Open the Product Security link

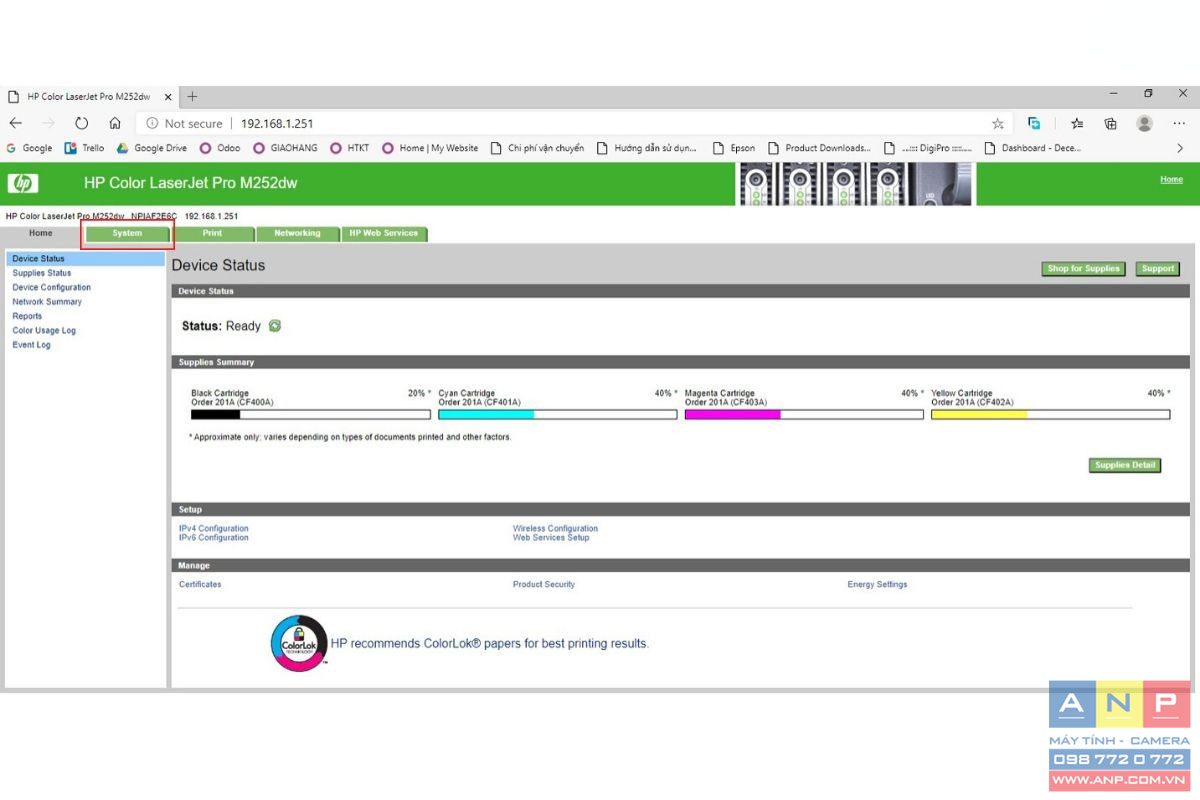click(x=544, y=585)
